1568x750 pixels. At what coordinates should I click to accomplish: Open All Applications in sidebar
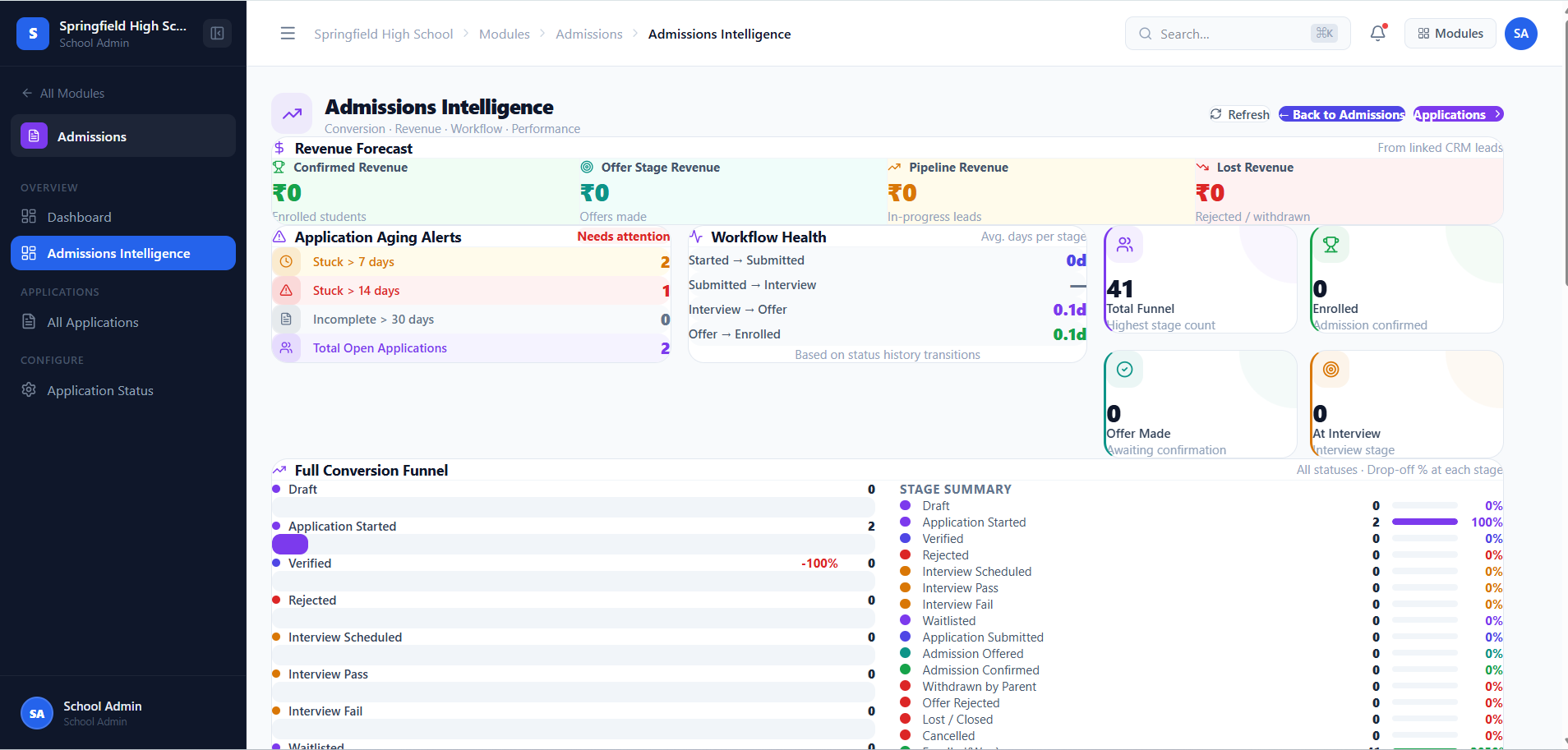pyautogui.click(x=123, y=322)
